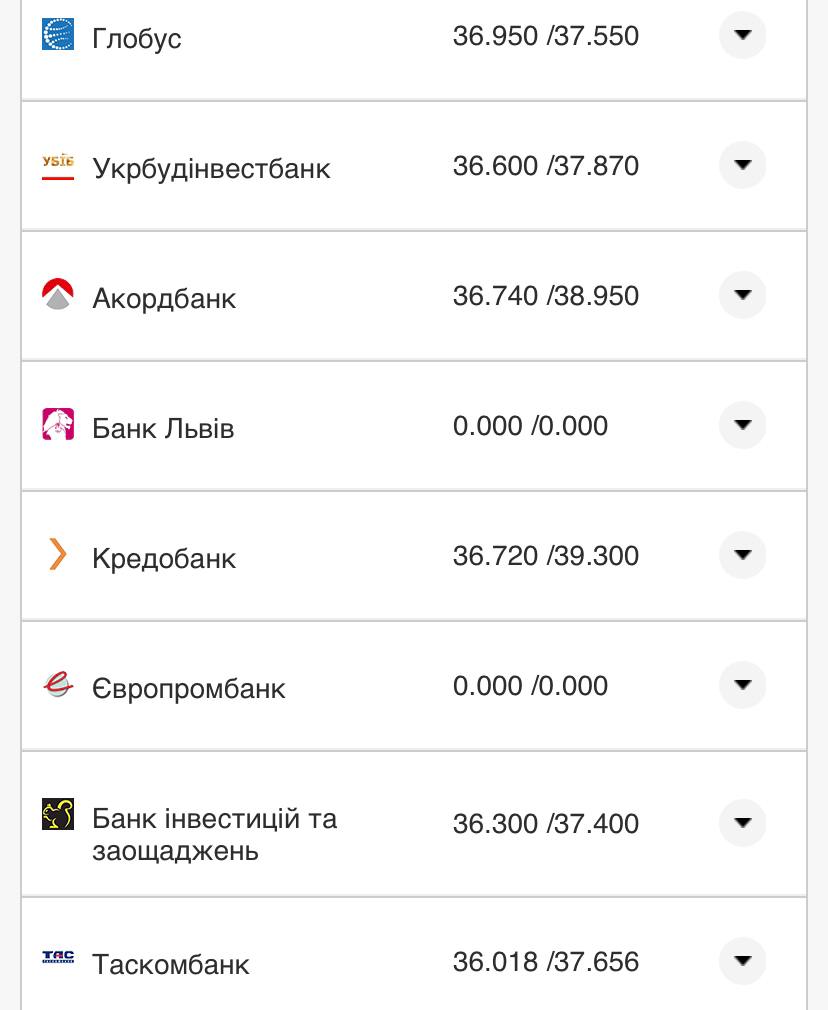This screenshot has width=828, height=1010.
Task: Open the Європромбанк dropdown arrow
Action: (742, 685)
